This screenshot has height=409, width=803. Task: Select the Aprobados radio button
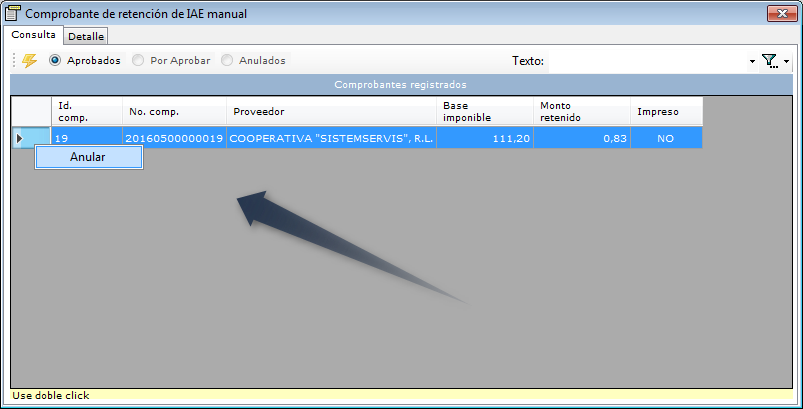click(55, 60)
